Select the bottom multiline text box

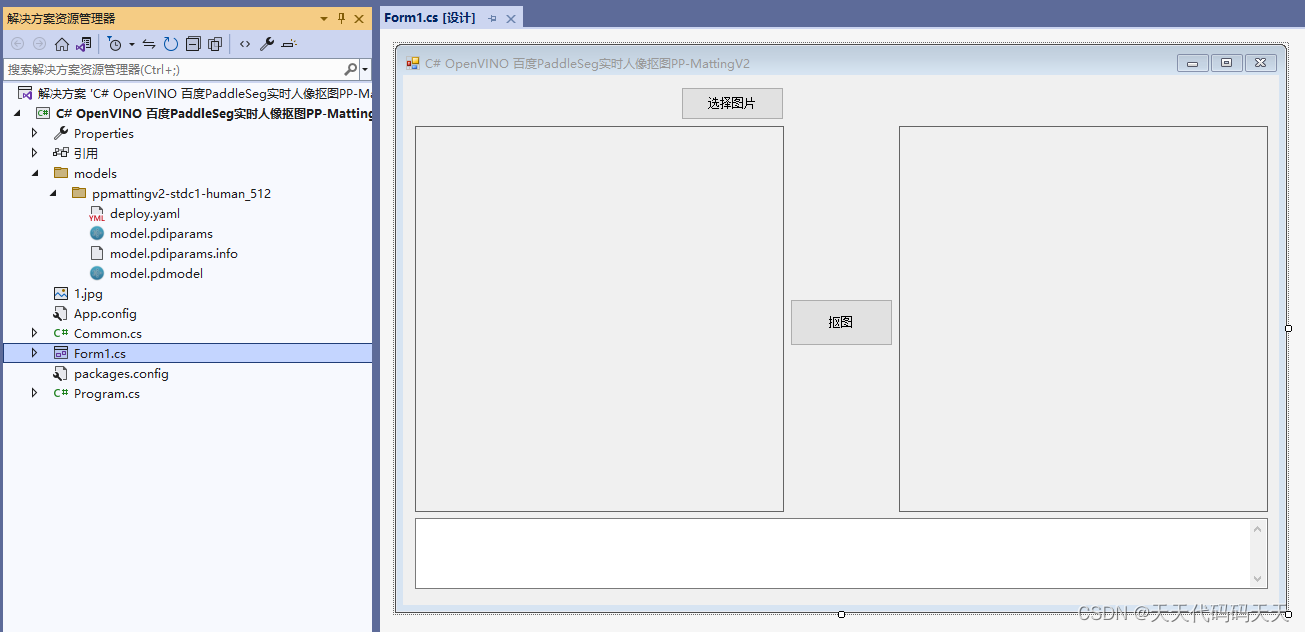[x=841, y=553]
